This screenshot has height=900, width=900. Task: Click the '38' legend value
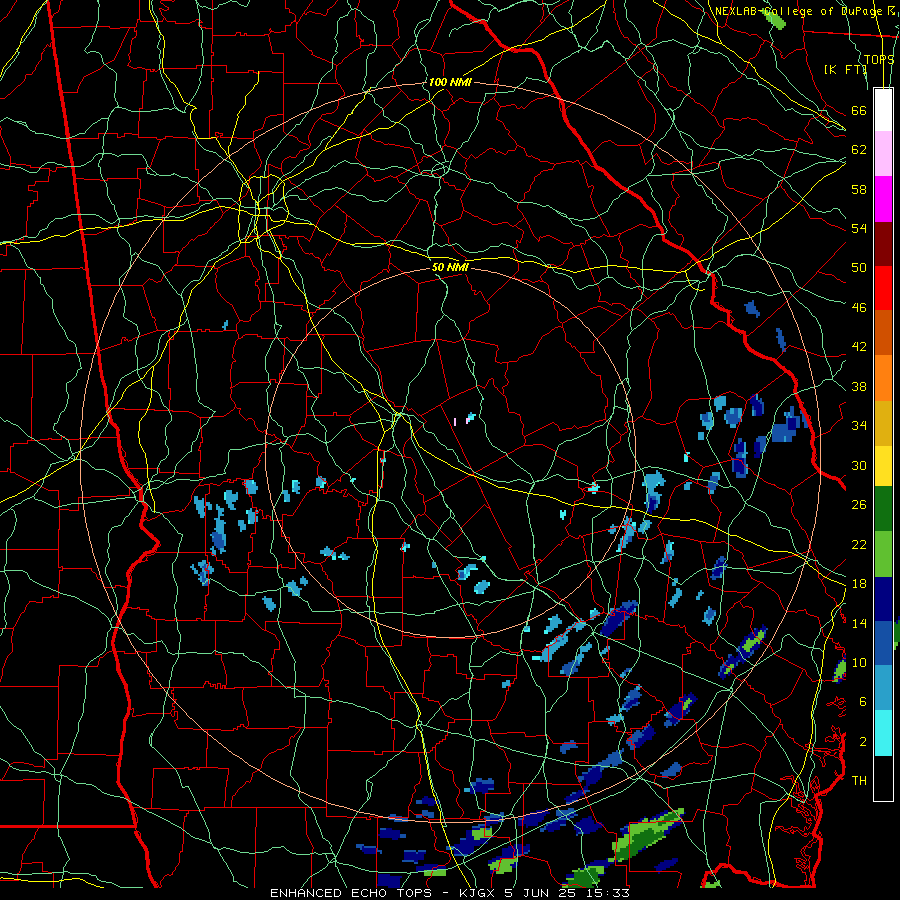pyautogui.click(x=859, y=386)
